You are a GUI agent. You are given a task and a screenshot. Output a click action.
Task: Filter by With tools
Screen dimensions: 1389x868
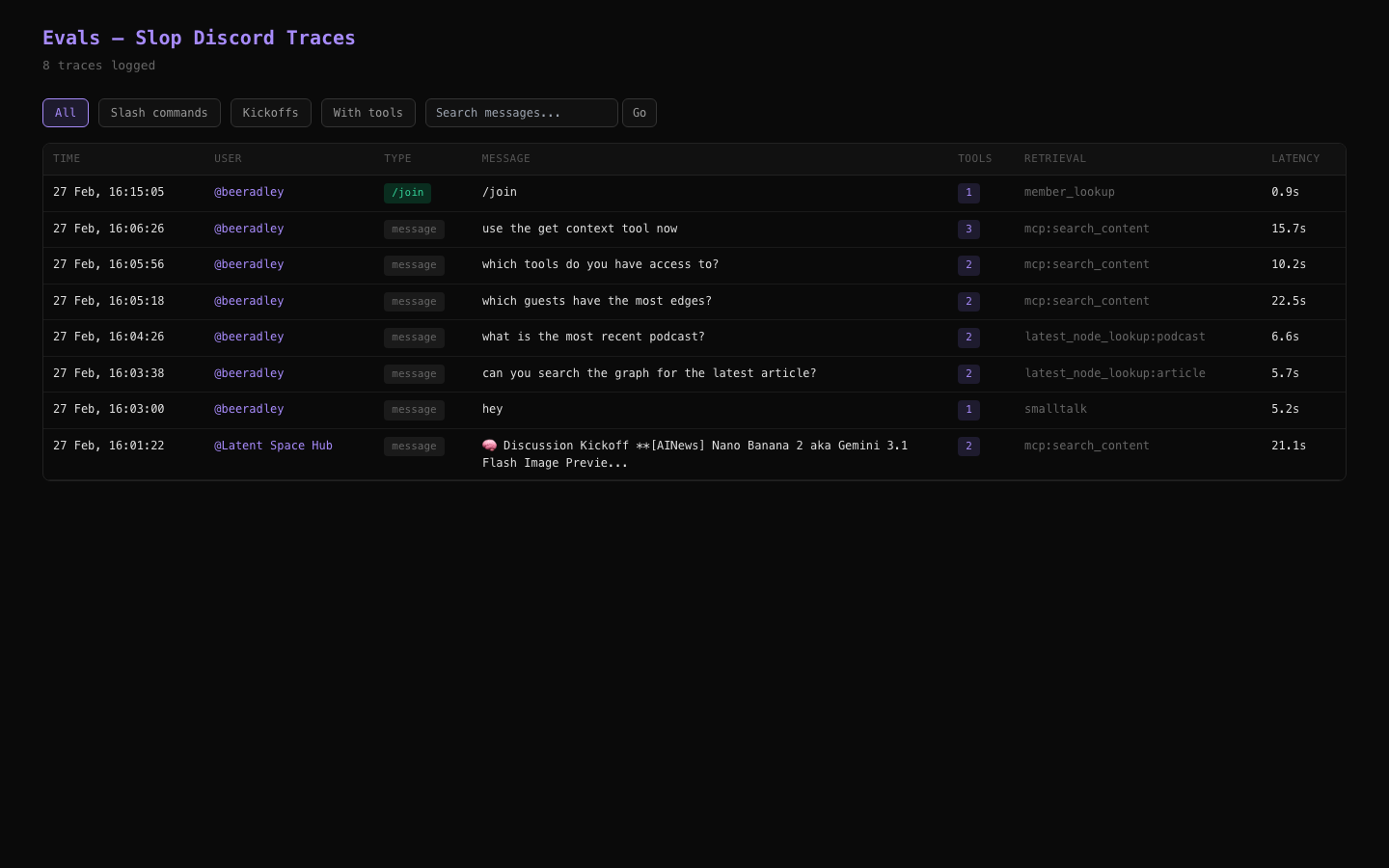(368, 113)
